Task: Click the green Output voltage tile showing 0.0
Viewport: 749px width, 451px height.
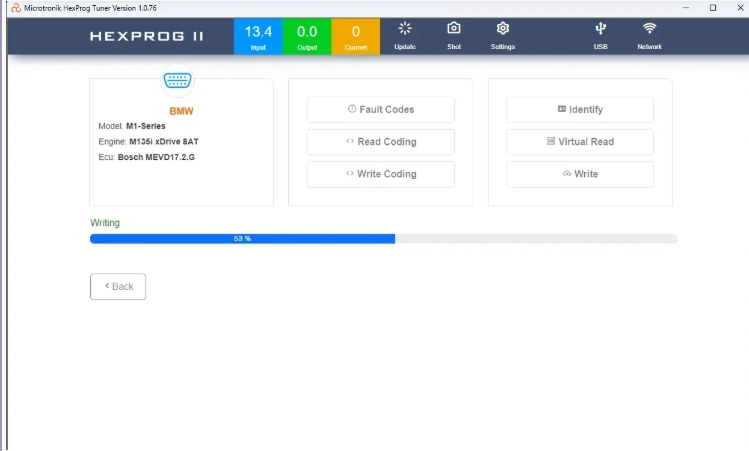Action: pyautogui.click(x=307, y=37)
